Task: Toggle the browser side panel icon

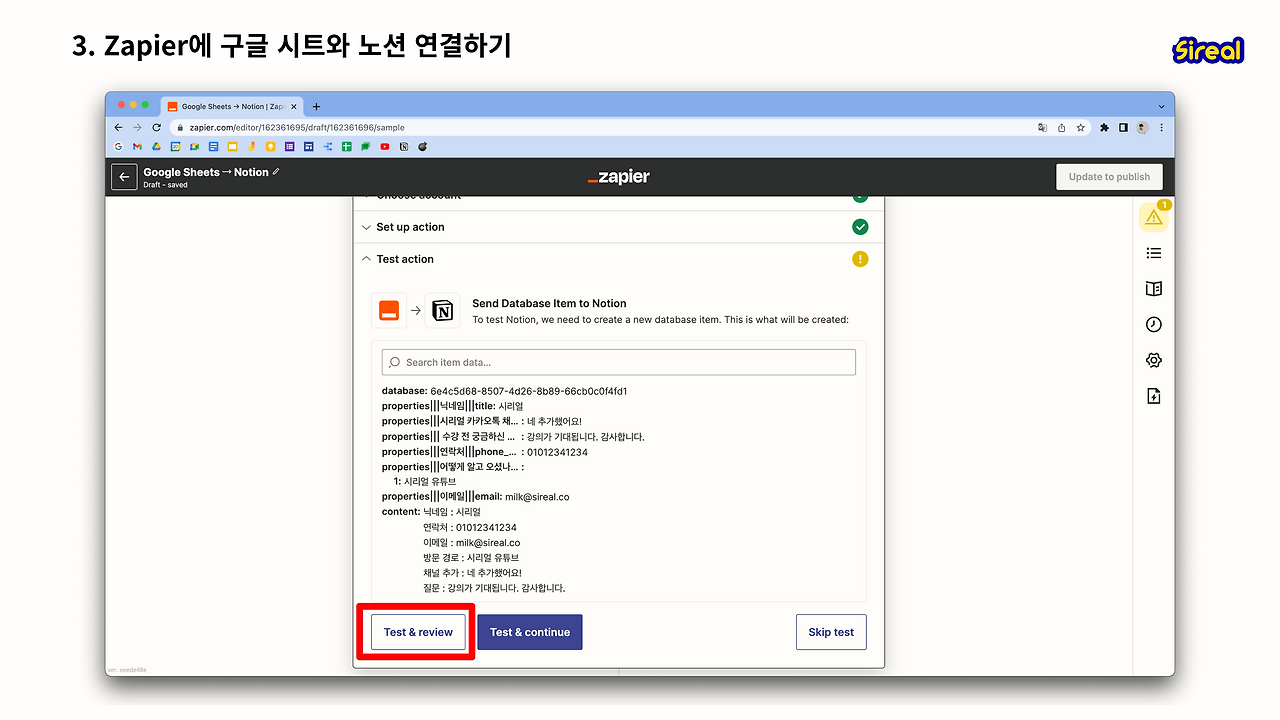Action: click(x=1123, y=128)
